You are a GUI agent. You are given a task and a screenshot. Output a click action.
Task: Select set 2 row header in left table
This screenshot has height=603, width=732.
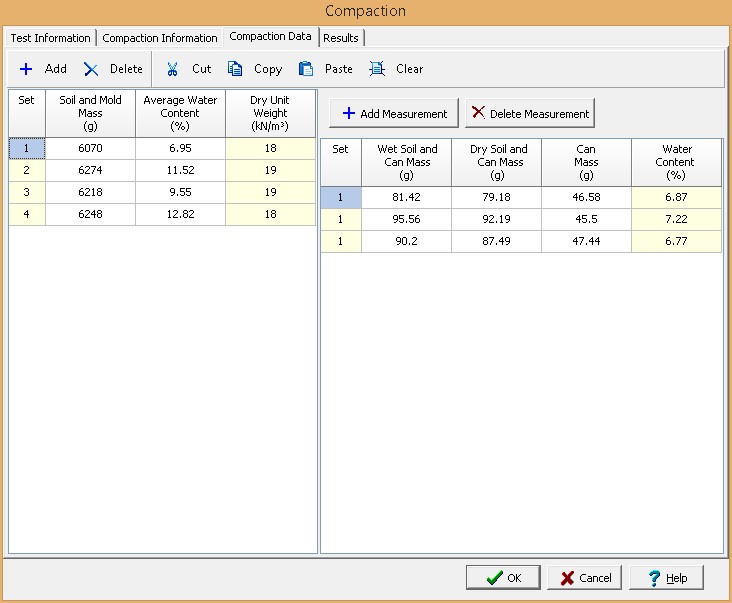point(27,171)
